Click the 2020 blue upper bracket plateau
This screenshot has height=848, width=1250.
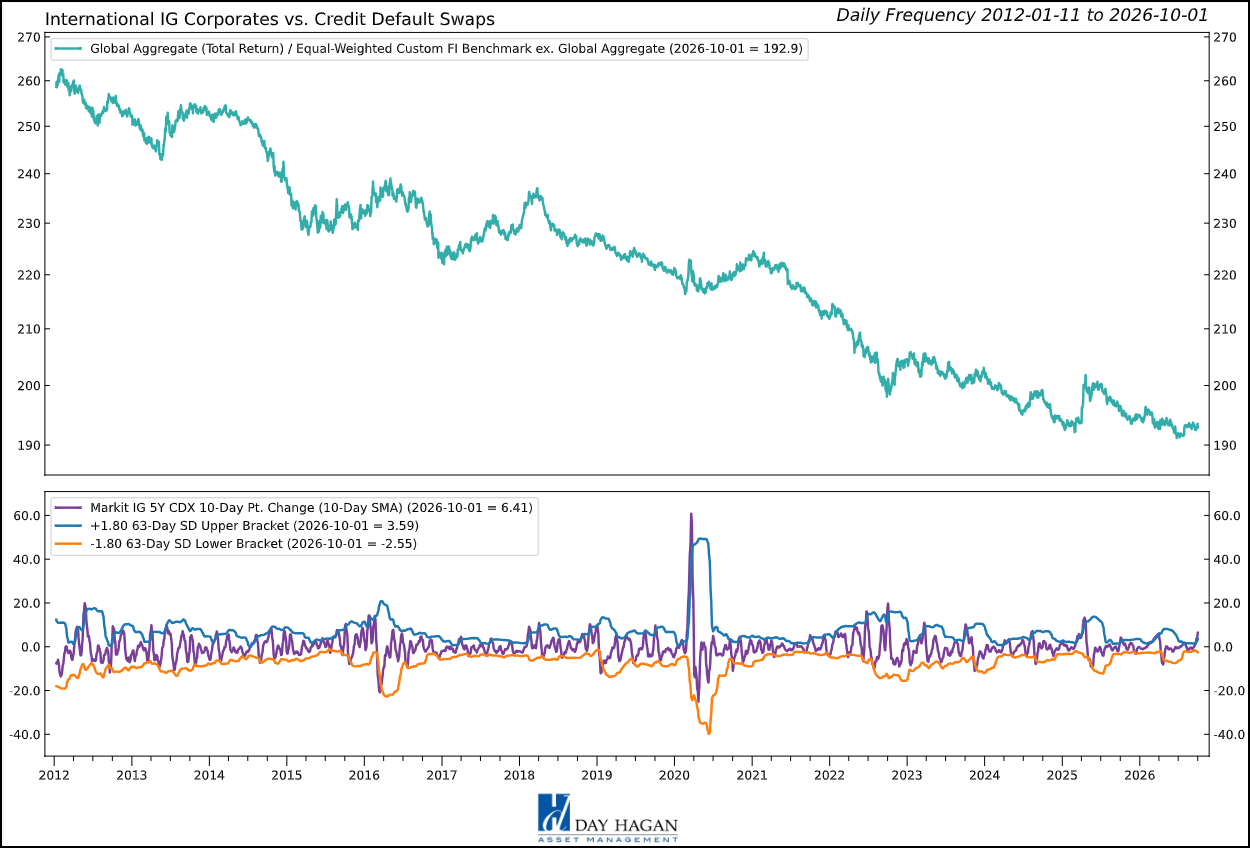tap(703, 541)
